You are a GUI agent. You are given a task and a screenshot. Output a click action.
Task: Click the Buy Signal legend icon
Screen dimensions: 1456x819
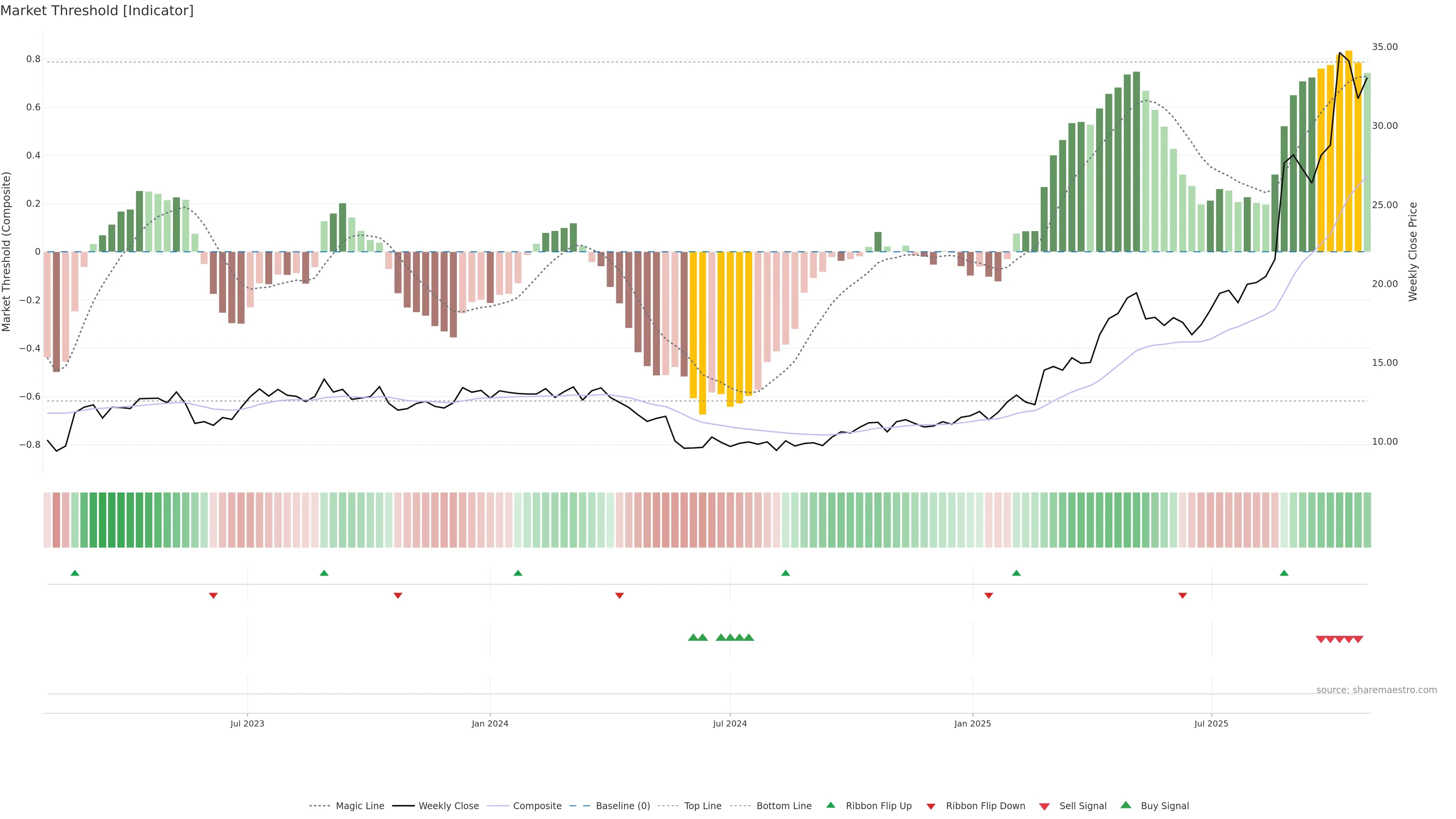[x=1125, y=805]
